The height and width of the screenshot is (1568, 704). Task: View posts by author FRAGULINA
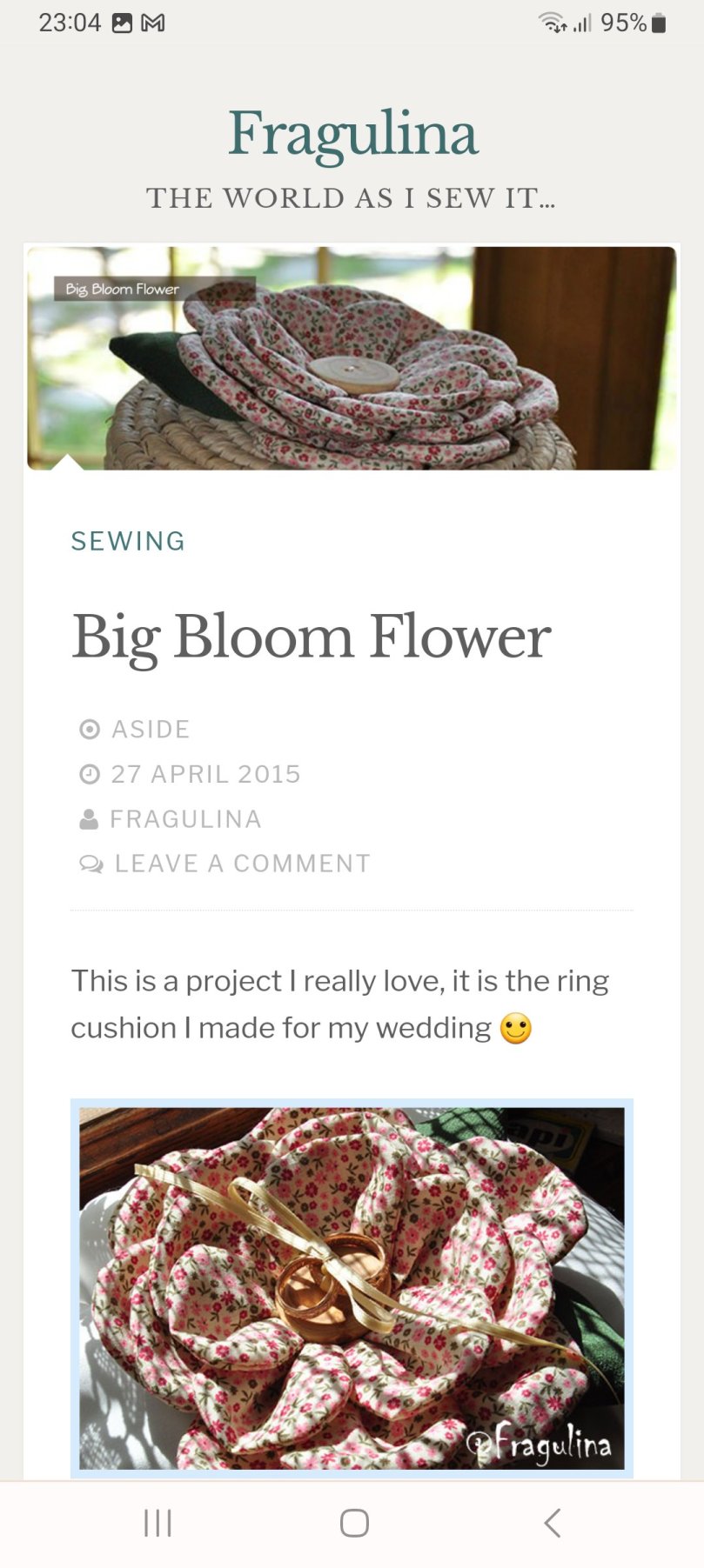coord(185,819)
